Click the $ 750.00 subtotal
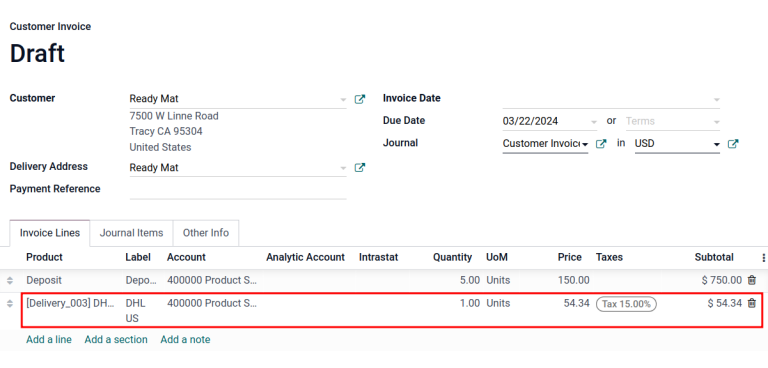The image size is (768, 368). point(721,280)
